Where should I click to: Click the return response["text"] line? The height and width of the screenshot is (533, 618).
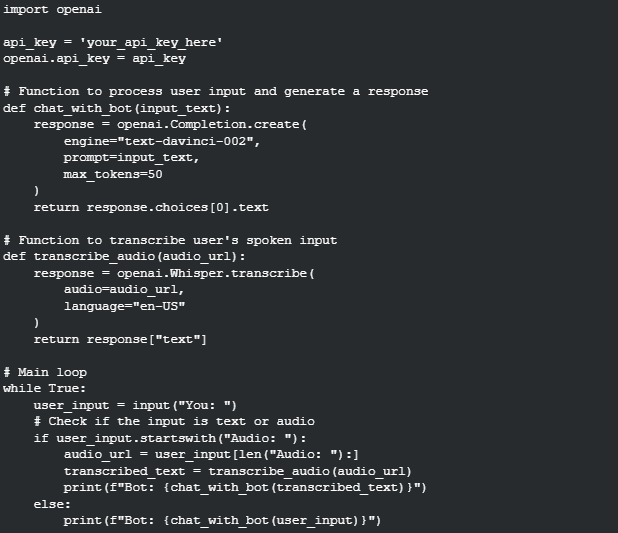pos(120,340)
